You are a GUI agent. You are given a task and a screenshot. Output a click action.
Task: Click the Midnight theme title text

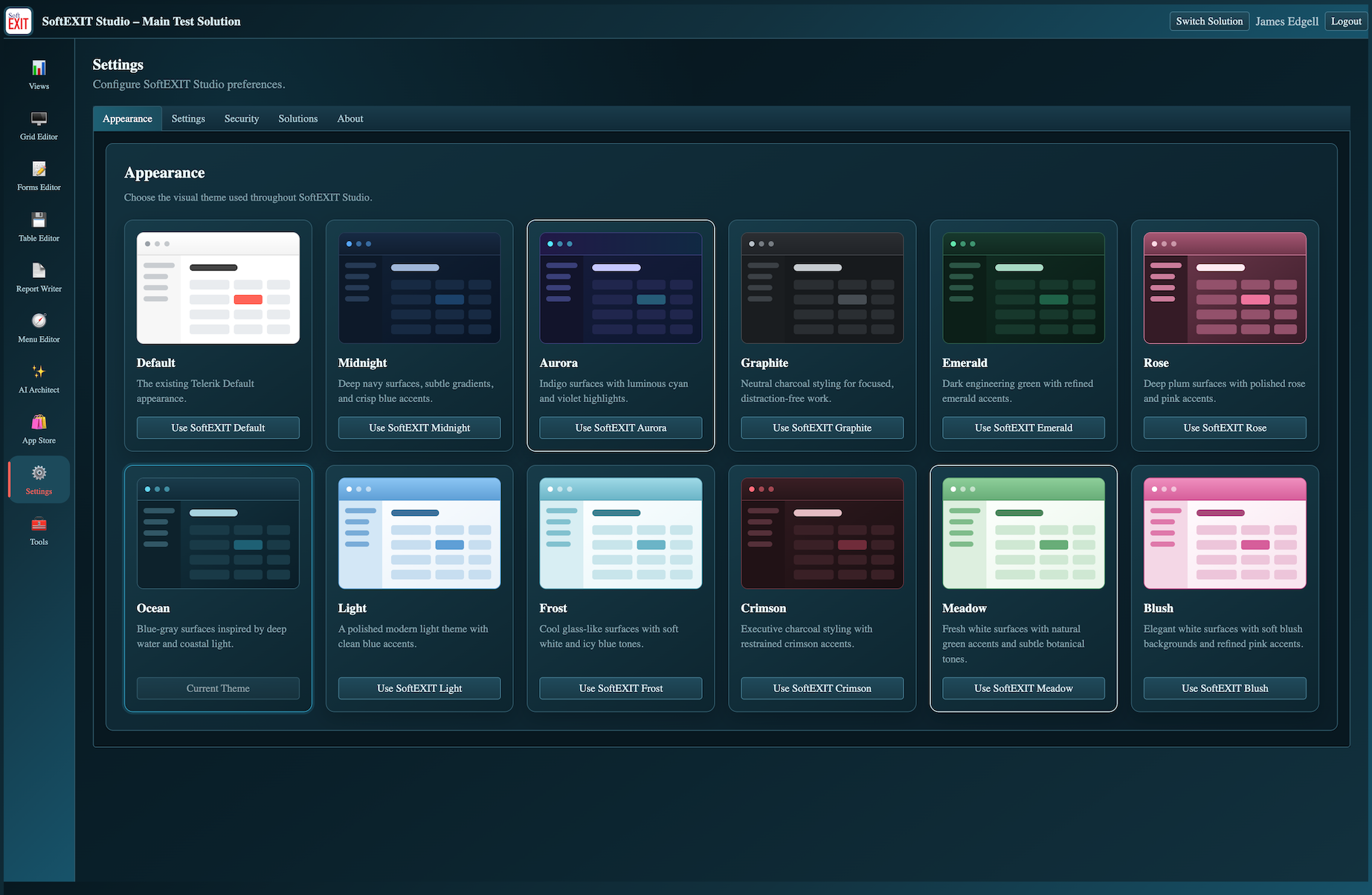click(362, 363)
